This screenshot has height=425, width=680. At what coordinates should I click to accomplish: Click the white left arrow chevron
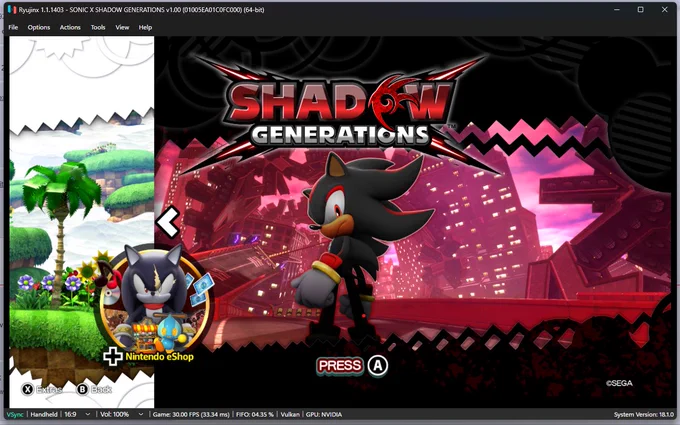pyautogui.click(x=168, y=222)
